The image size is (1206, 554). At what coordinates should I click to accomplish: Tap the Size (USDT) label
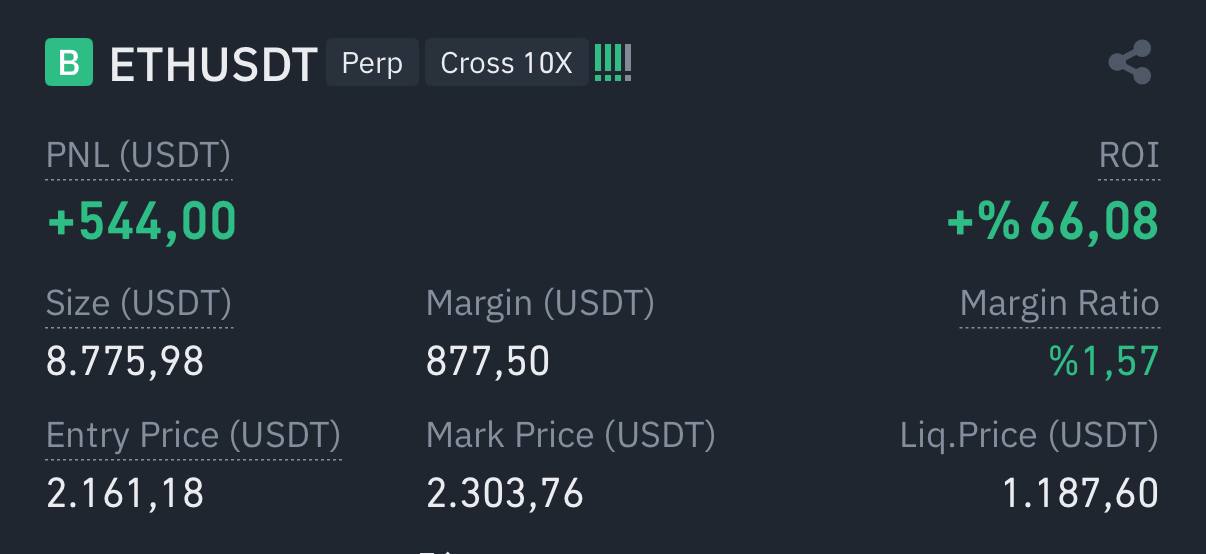(x=139, y=302)
